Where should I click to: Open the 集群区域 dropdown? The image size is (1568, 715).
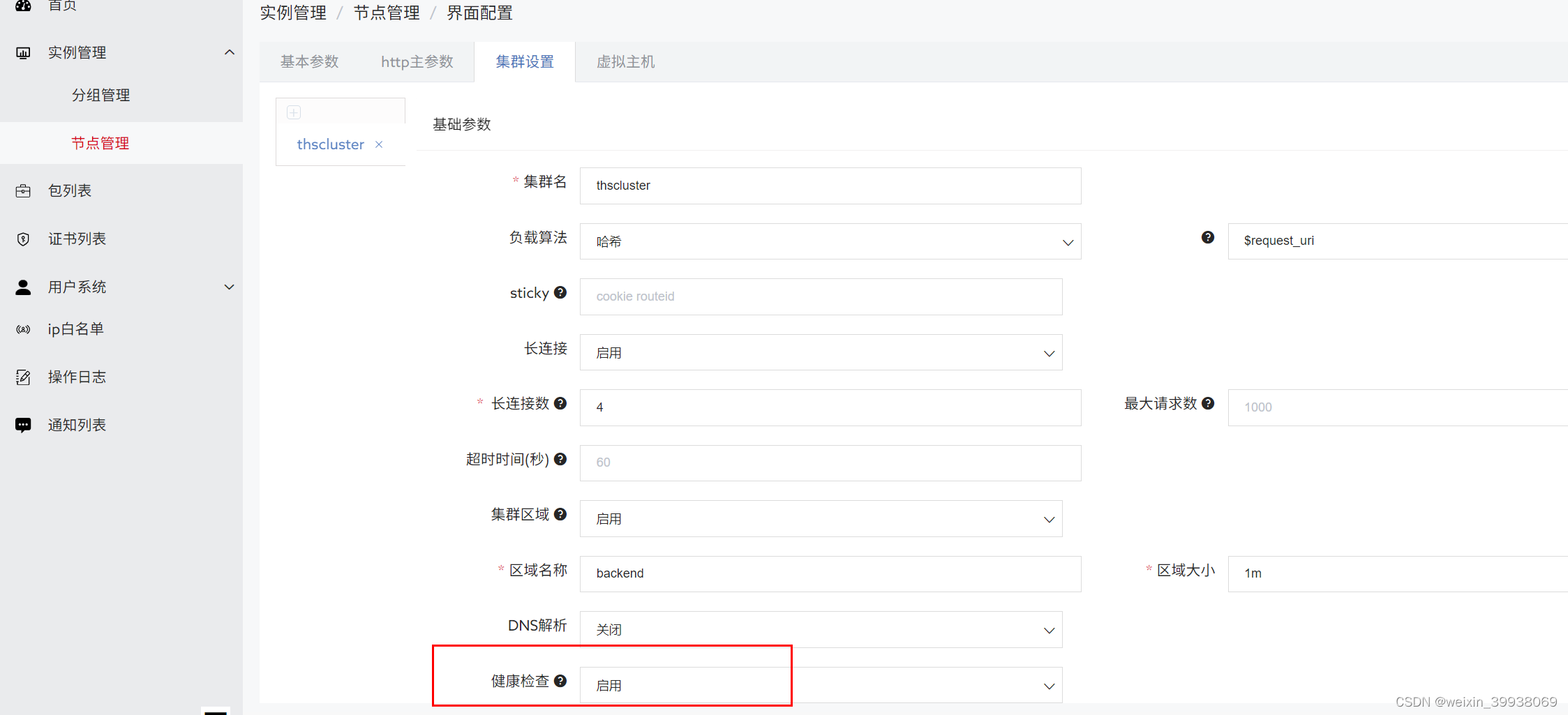[821, 518]
